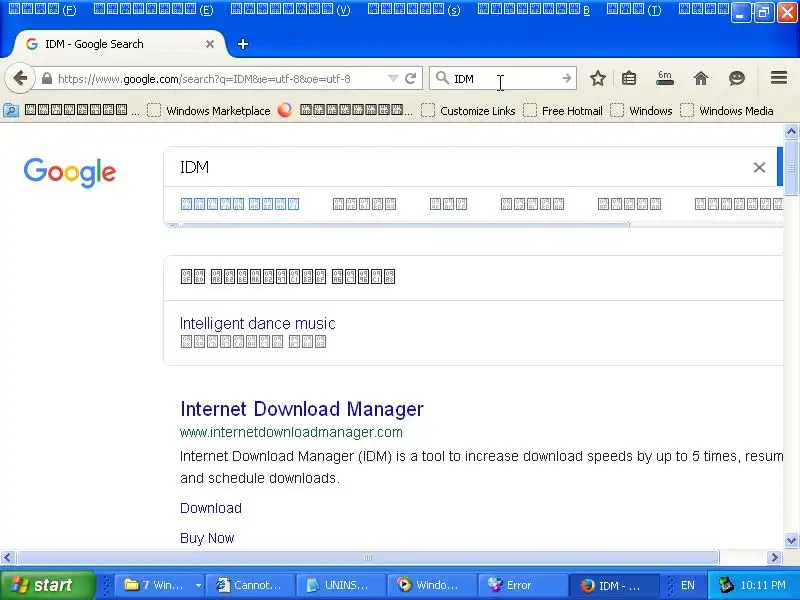Open the menu bar item labeled (V)
The height and width of the screenshot is (600, 800).
pos(291,9)
